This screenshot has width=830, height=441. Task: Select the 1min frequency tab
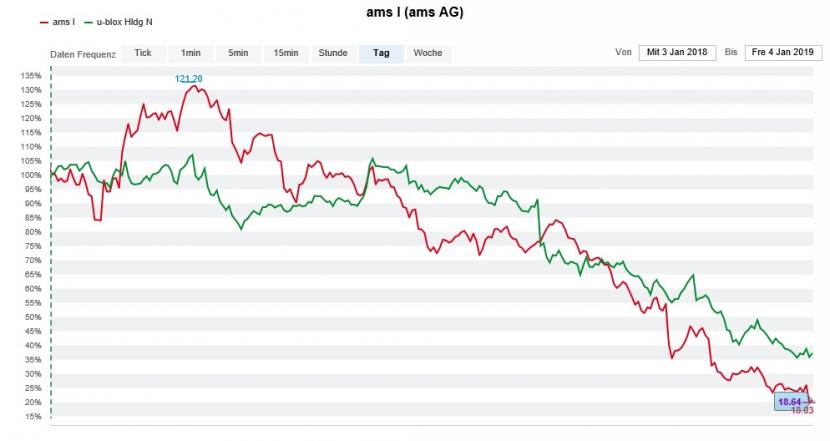[191, 53]
